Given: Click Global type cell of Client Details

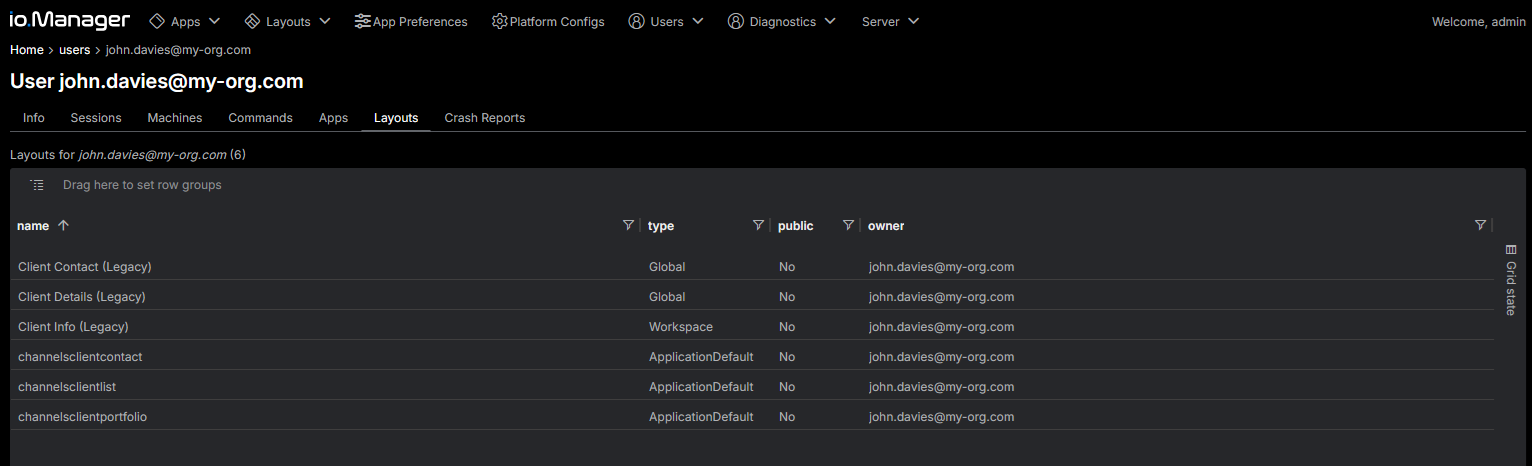Looking at the screenshot, I should point(667,297).
